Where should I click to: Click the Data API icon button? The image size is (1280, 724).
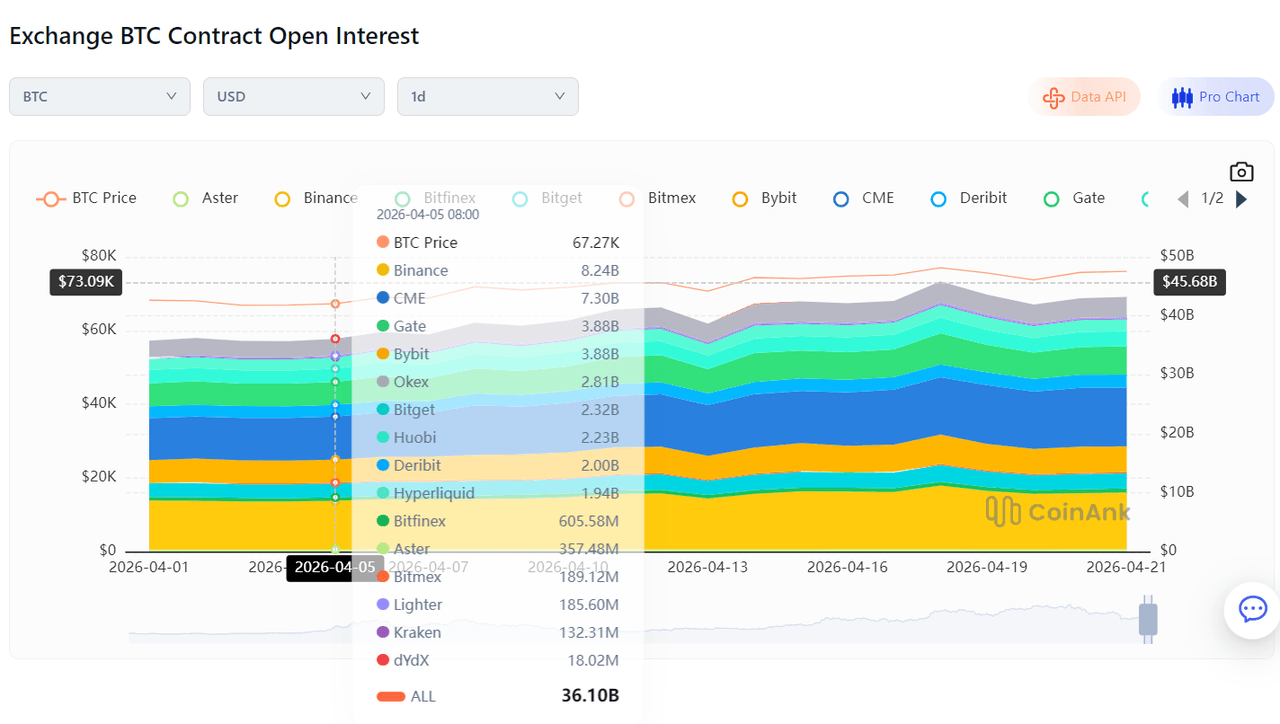(1053, 97)
